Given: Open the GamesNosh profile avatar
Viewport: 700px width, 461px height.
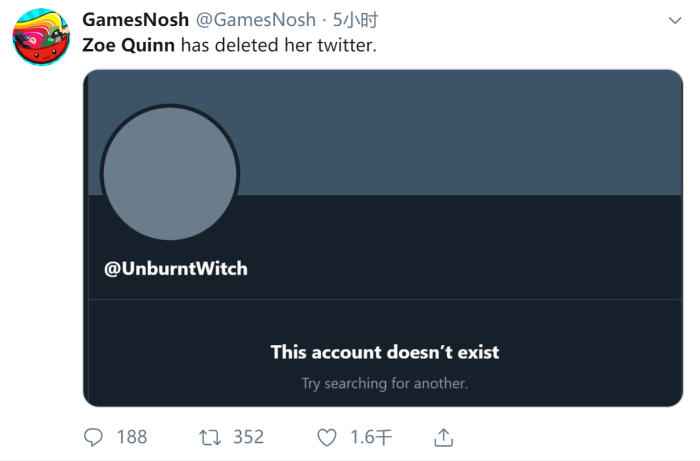Looking at the screenshot, I should point(40,38).
